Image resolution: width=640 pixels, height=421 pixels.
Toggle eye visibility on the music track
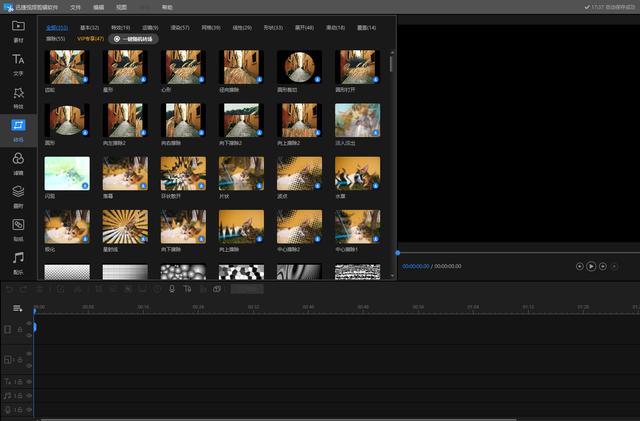point(29,396)
